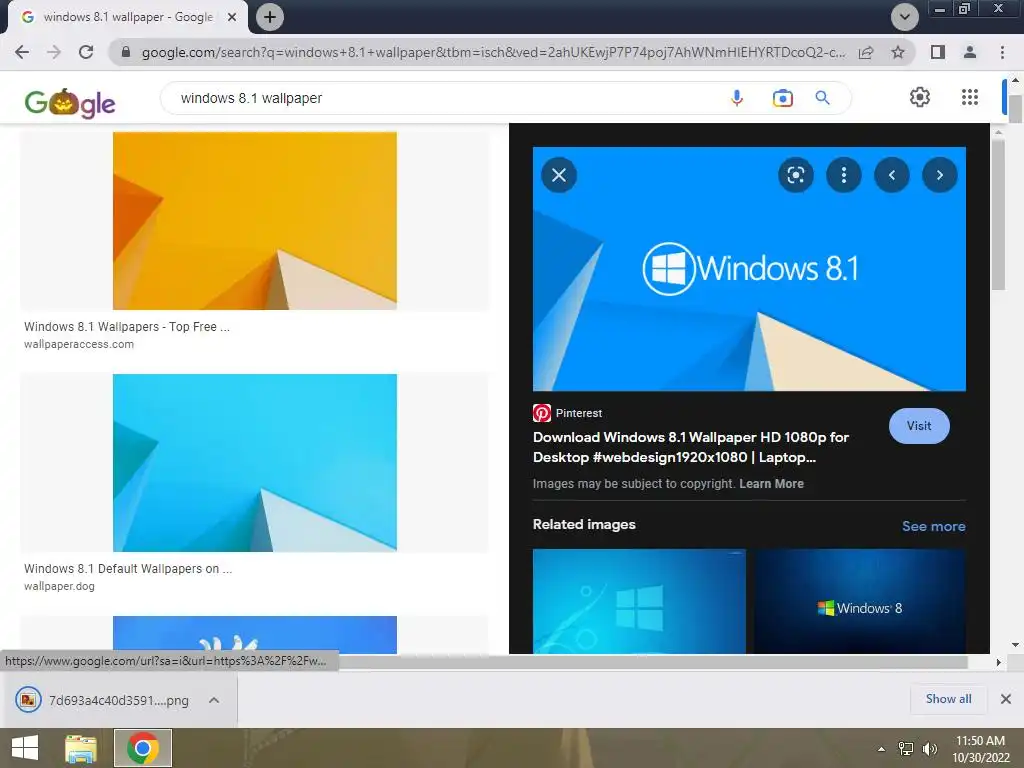Open Chrome profile menu
Image resolution: width=1024 pixels, height=768 pixels.
tap(970, 52)
